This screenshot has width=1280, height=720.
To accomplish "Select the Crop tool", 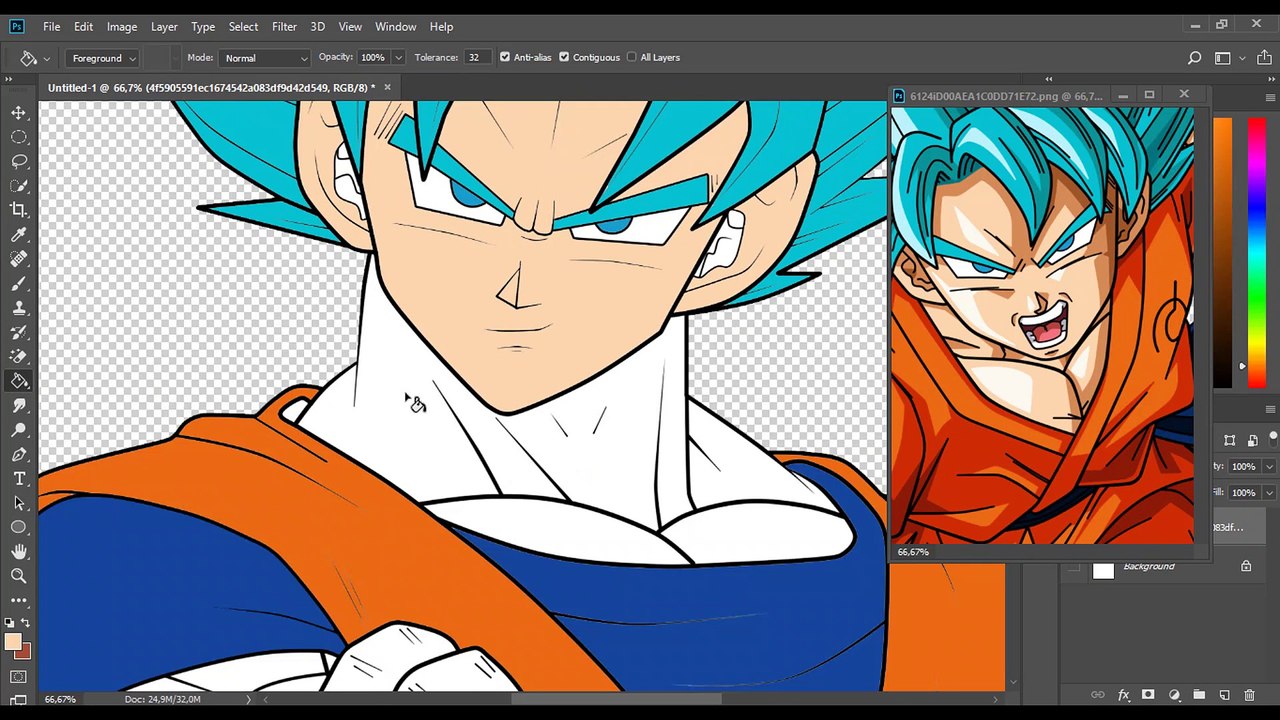I will click(x=19, y=210).
